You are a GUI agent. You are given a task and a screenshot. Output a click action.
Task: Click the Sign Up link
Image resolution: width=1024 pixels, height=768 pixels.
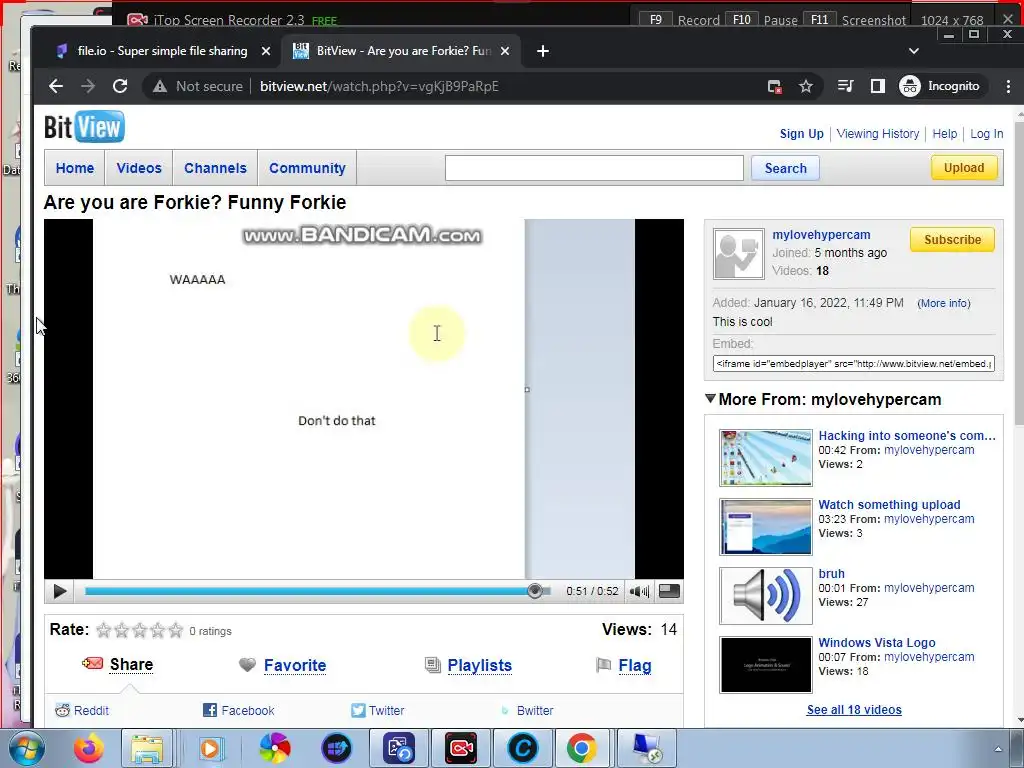click(x=801, y=133)
